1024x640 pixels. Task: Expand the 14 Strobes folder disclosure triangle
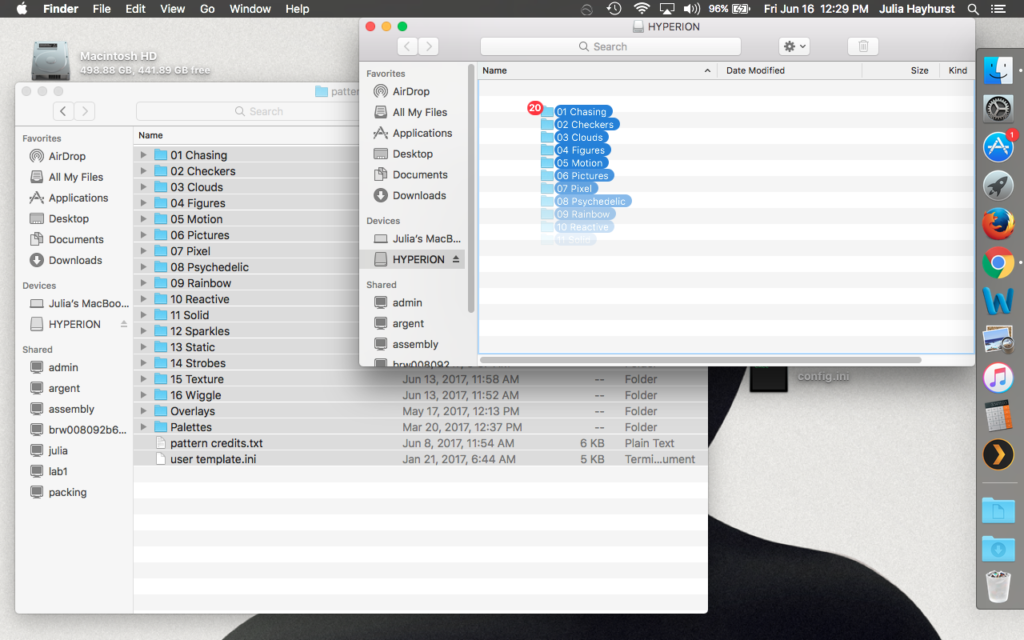(143, 362)
